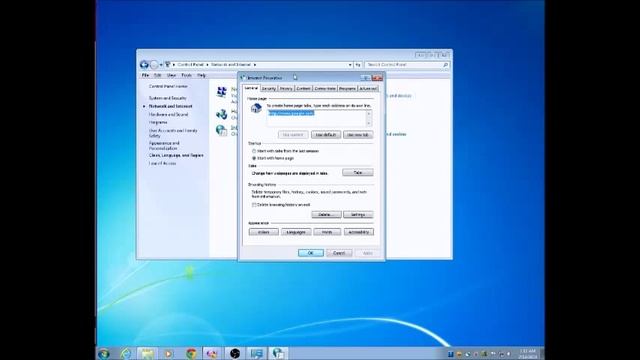Screen dimensions: 640x360
Task: Open Appearance and Personalization category
Action: 164,146
